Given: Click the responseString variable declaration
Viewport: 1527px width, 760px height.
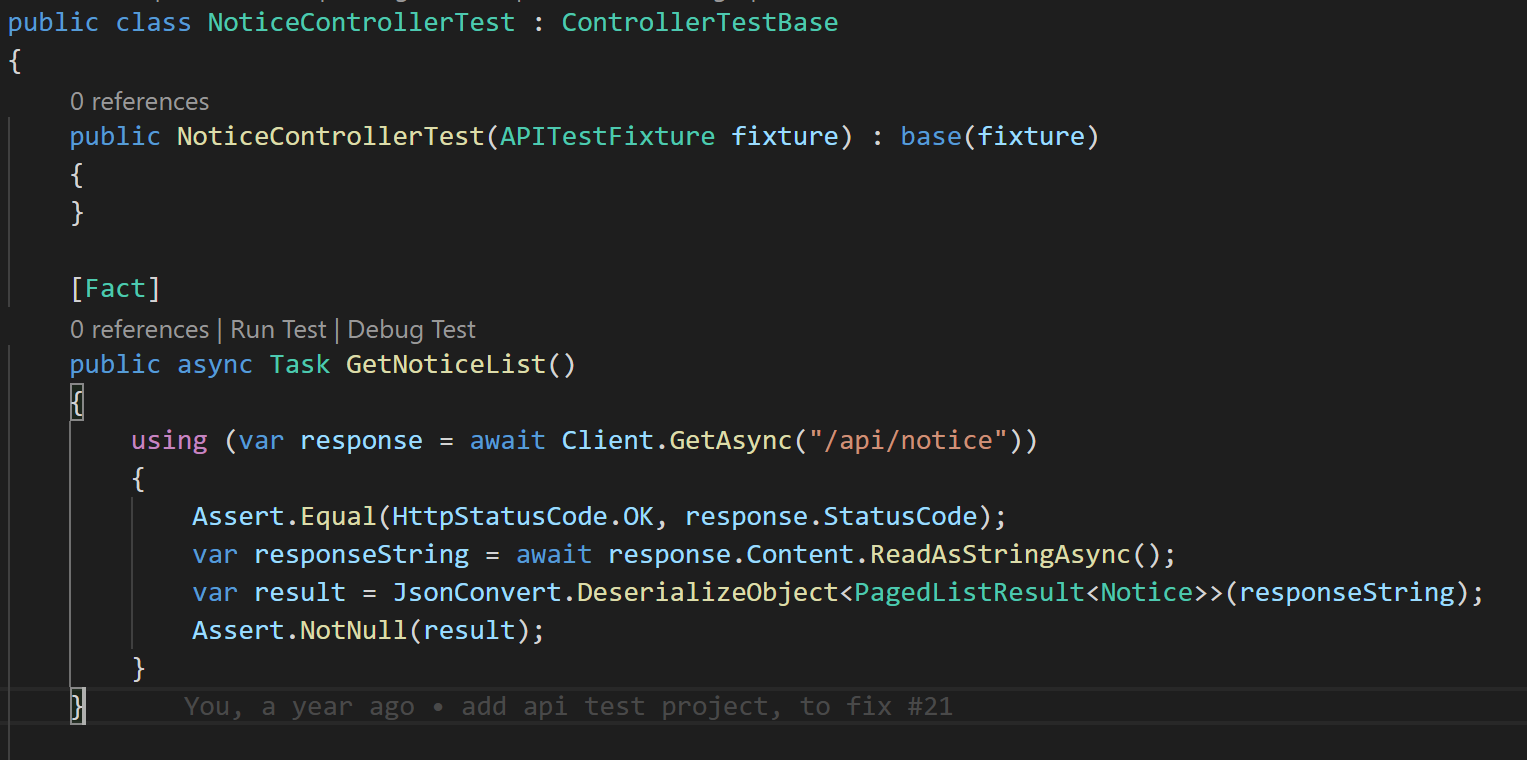Looking at the screenshot, I should pos(361,554).
